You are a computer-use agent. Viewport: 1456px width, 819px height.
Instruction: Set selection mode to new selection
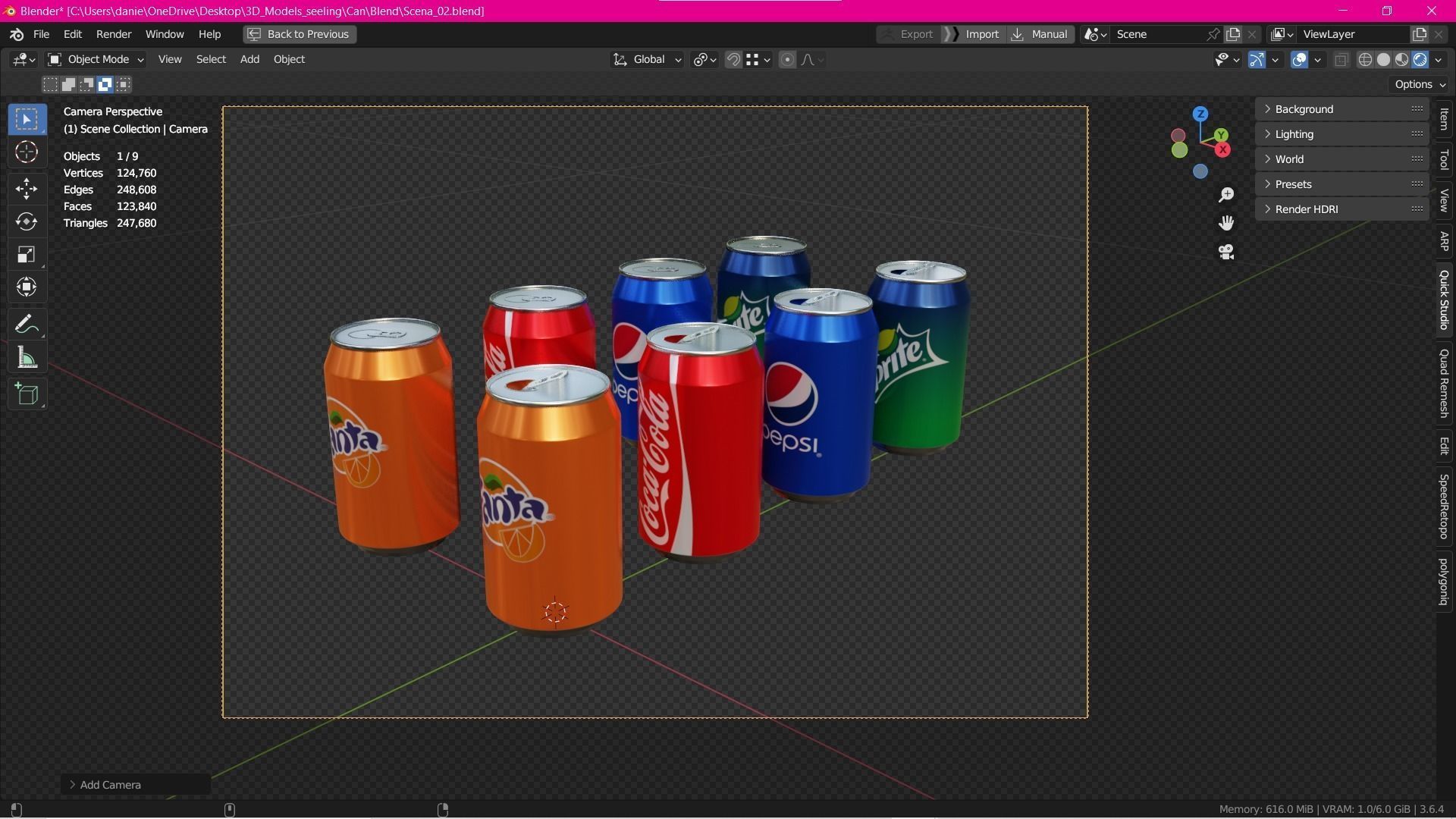(50, 84)
